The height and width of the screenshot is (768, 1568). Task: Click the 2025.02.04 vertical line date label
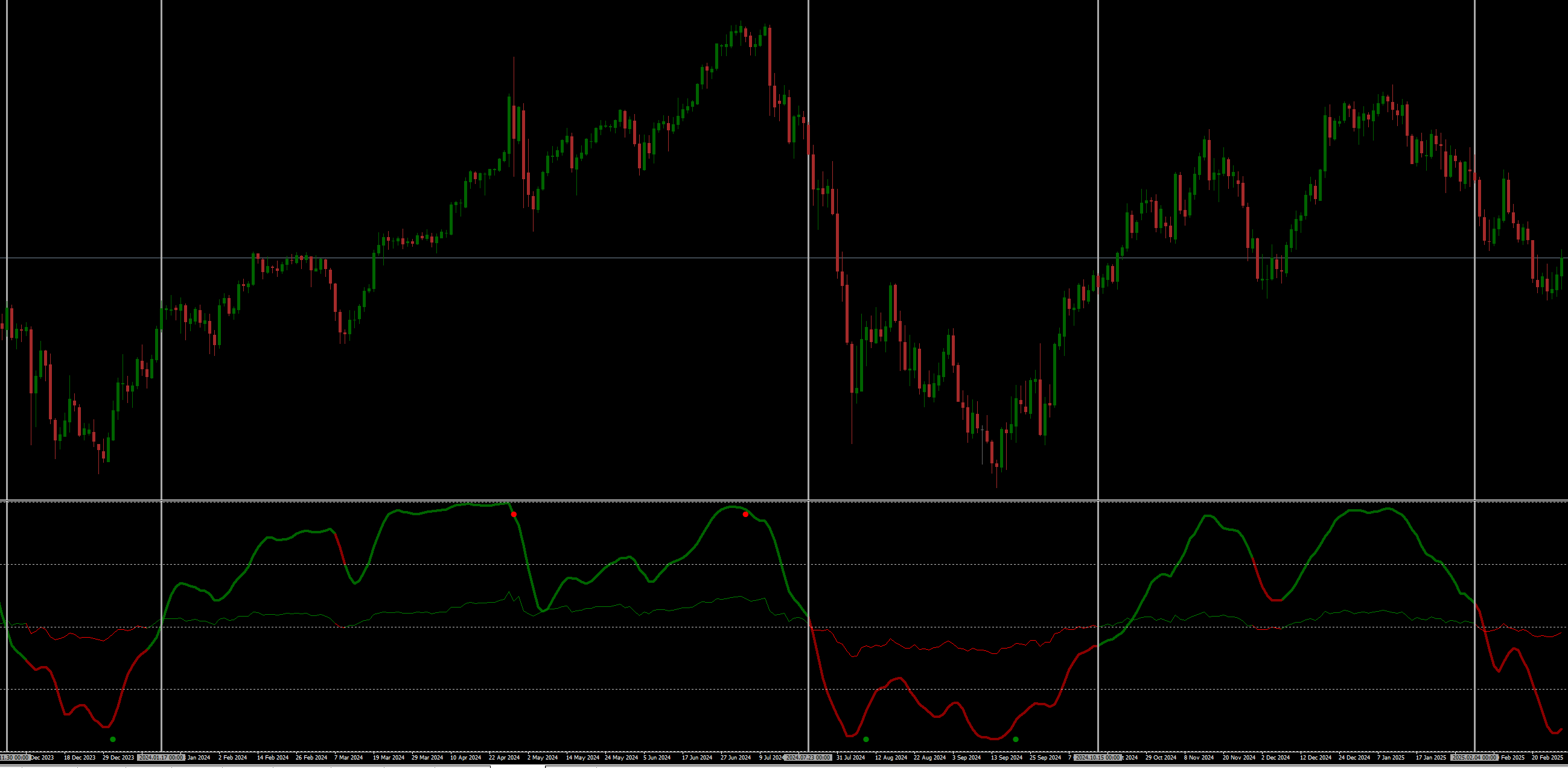click(x=1474, y=758)
